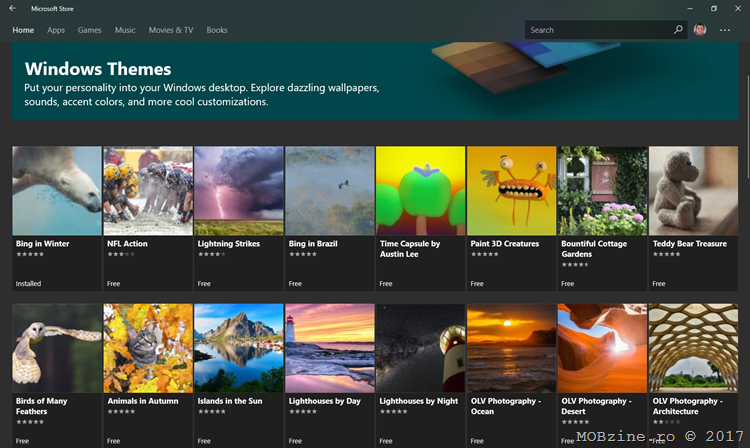Go to the Books tab

tap(217, 30)
